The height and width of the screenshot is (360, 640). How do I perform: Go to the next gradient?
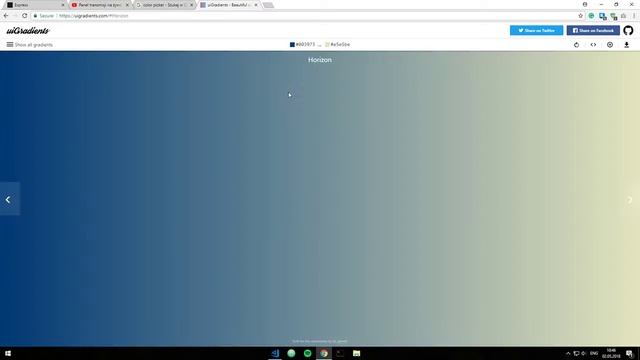630,199
